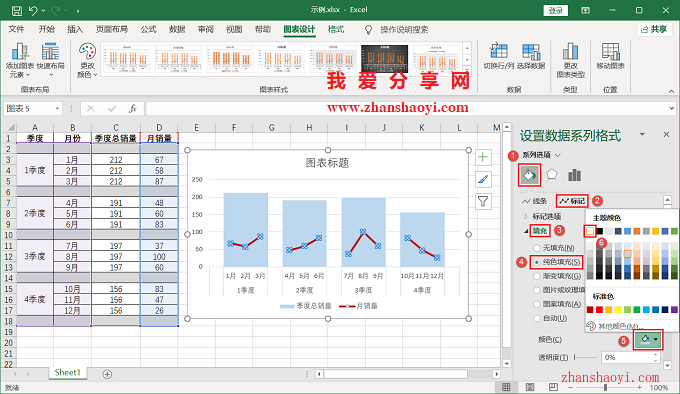Open the Page Layout ribbon tab (页面布局)

(112, 29)
